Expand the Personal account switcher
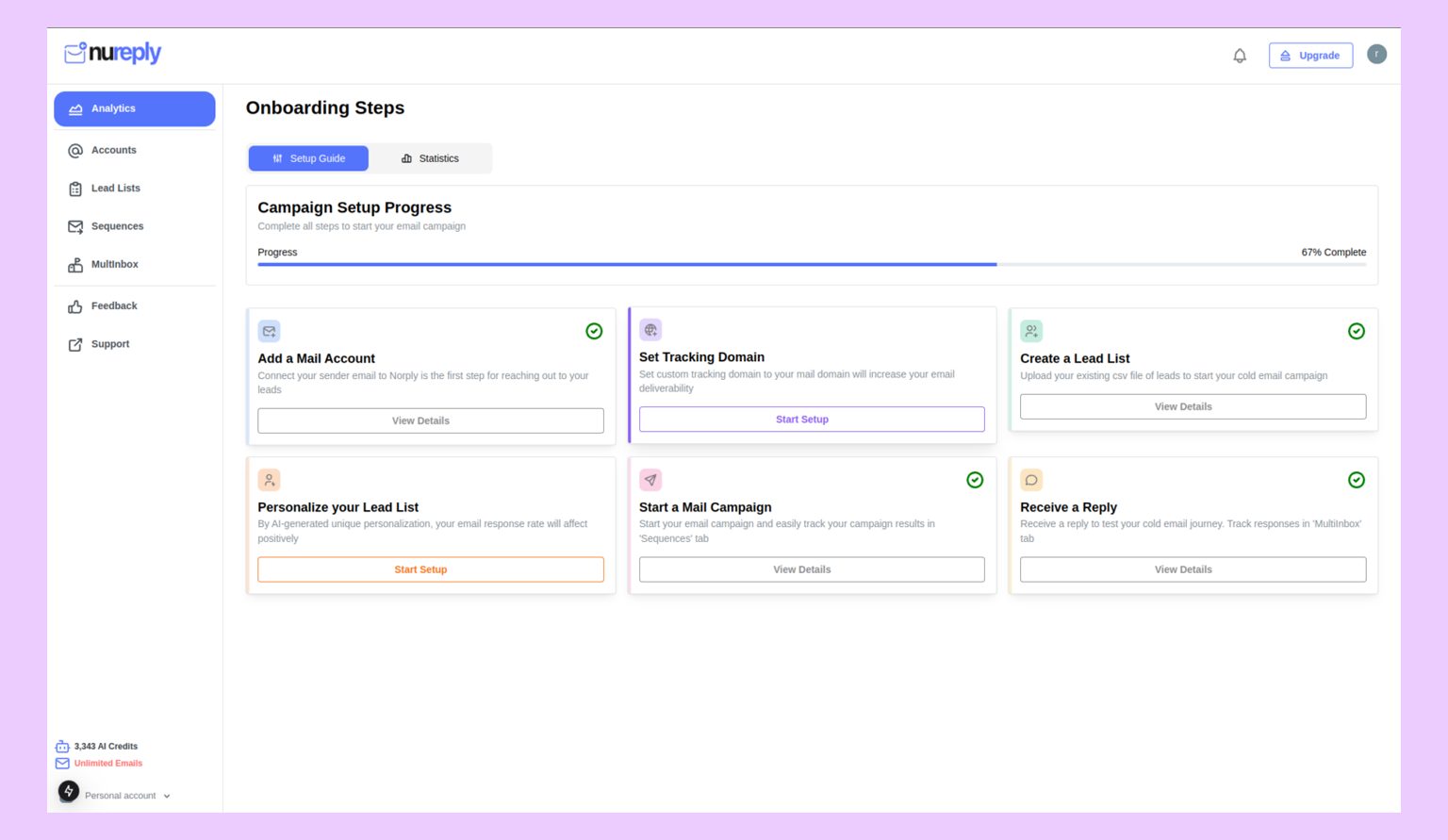This screenshot has width=1448, height=840. (x=126, y=795)
